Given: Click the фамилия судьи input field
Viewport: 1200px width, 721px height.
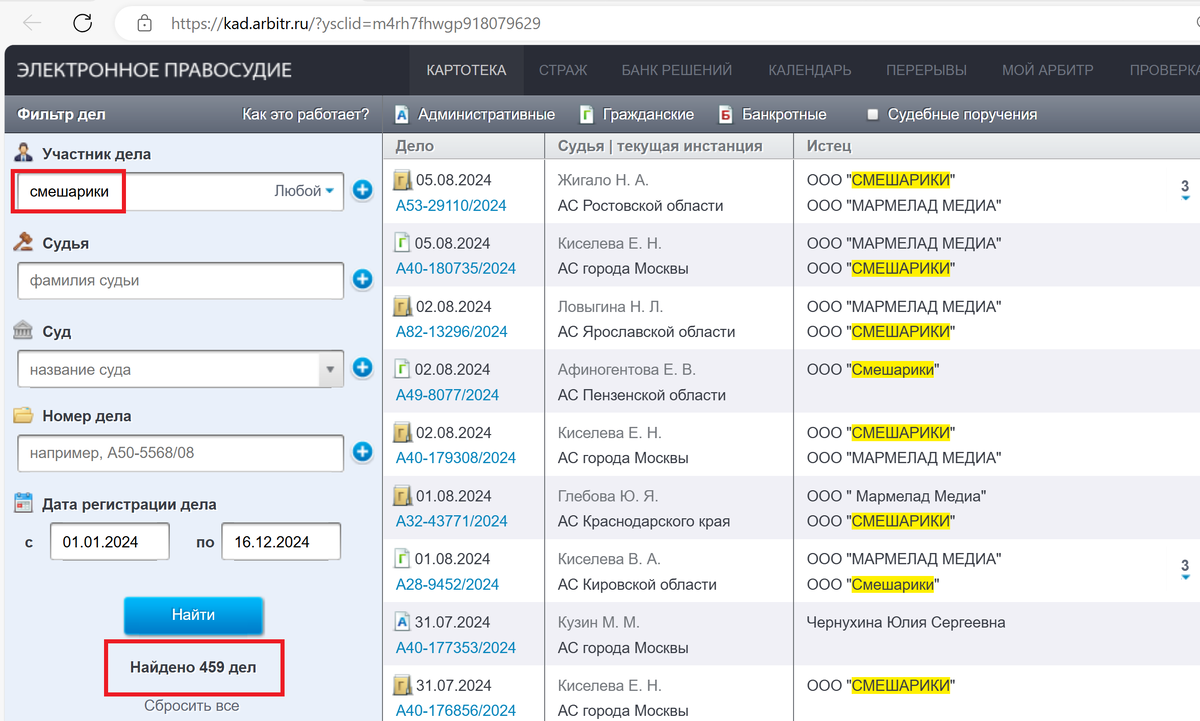Looking at the screenshot, I should point(181,281).
